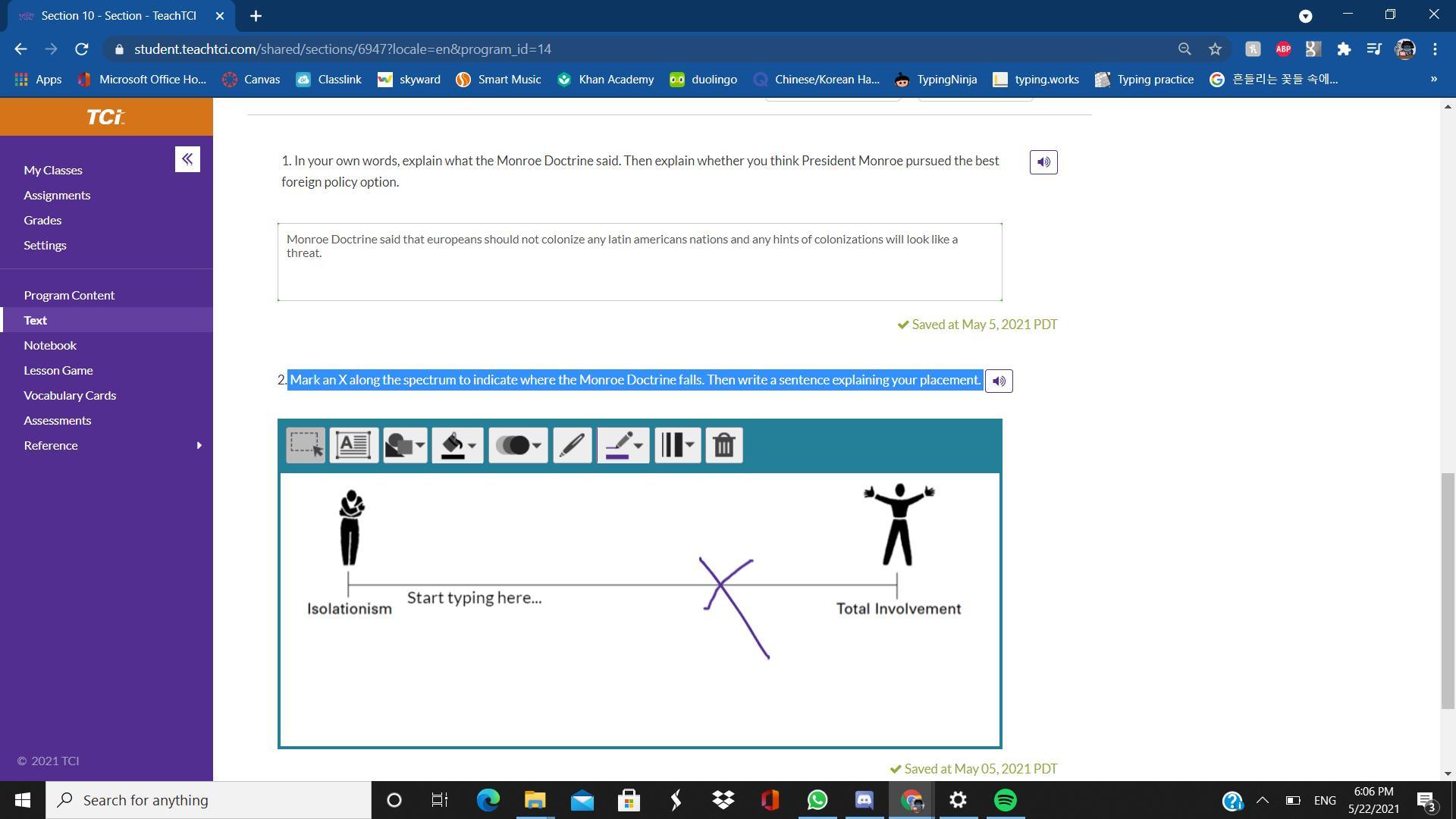Click the selection/marquee tool icon
This screenshot has width=1456, height=819.
(305, 445)
